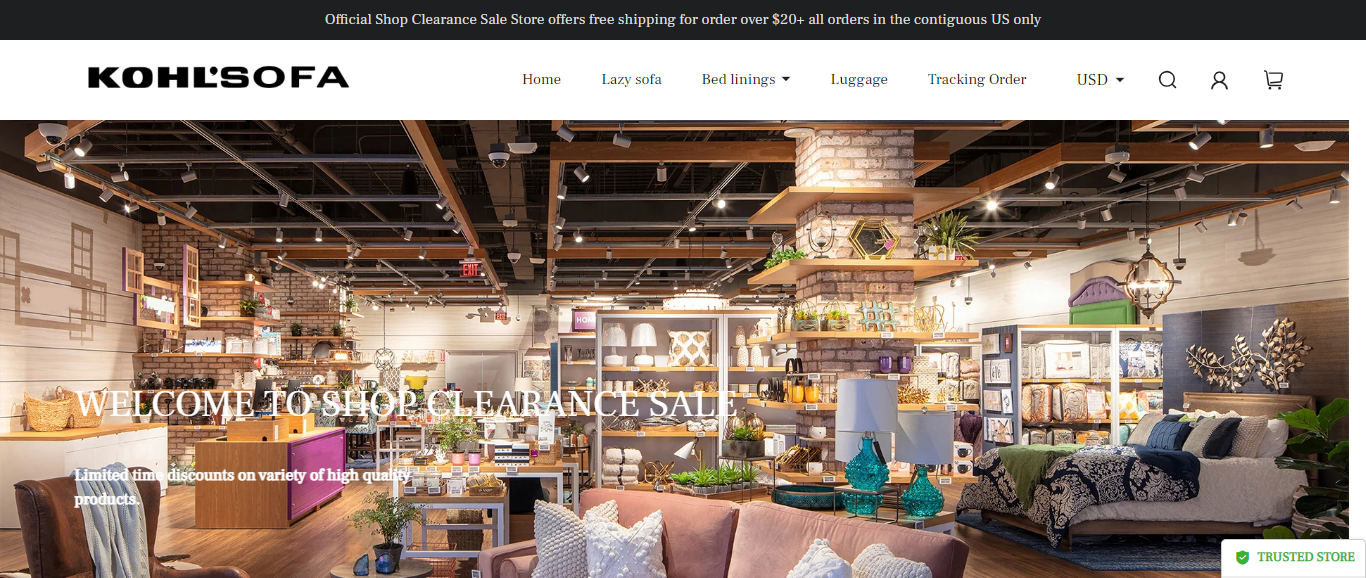Click the Trusted Store badge text
Image resolution: width=1366 pixels, height=578 pixels.
pyautogui.click(x=1306, y=557)
